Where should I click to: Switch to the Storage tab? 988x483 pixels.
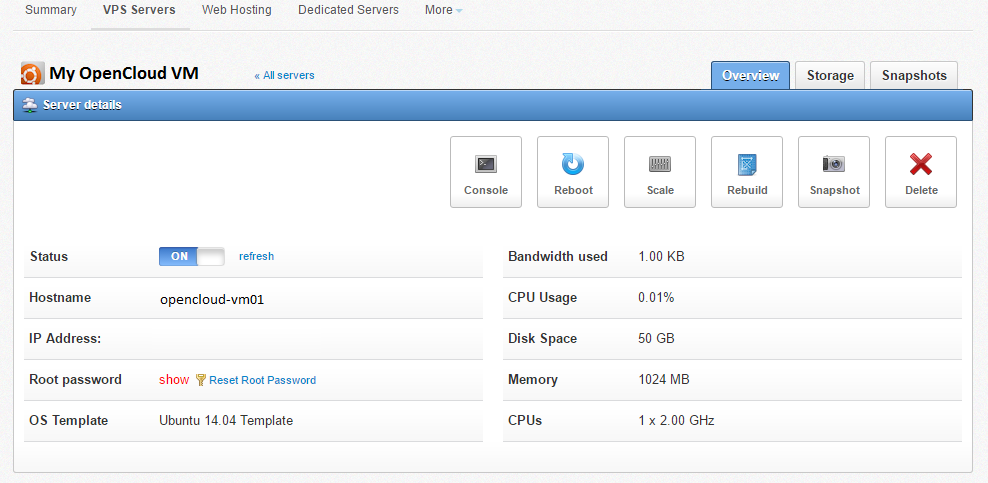[x=830, y=76]
